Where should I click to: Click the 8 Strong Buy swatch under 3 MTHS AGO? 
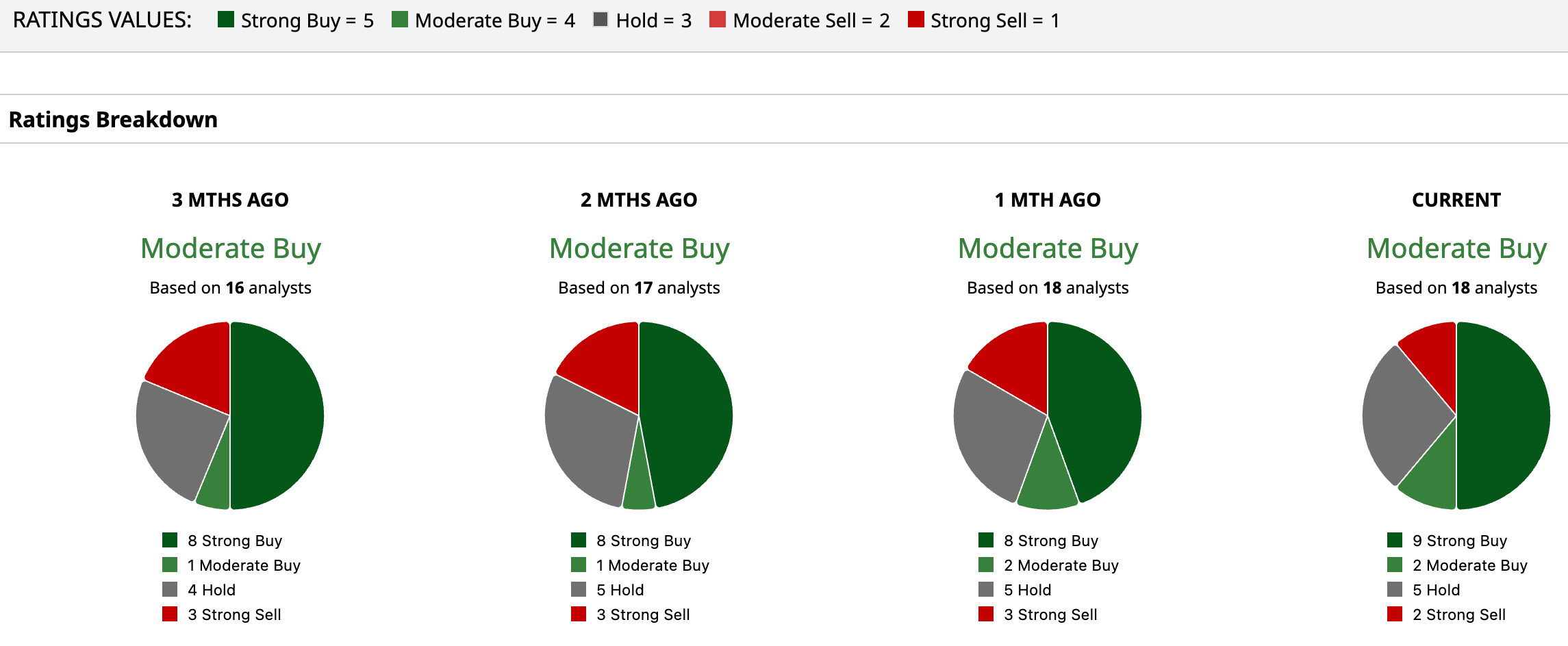pyautogui.click(x=170, y=541)
